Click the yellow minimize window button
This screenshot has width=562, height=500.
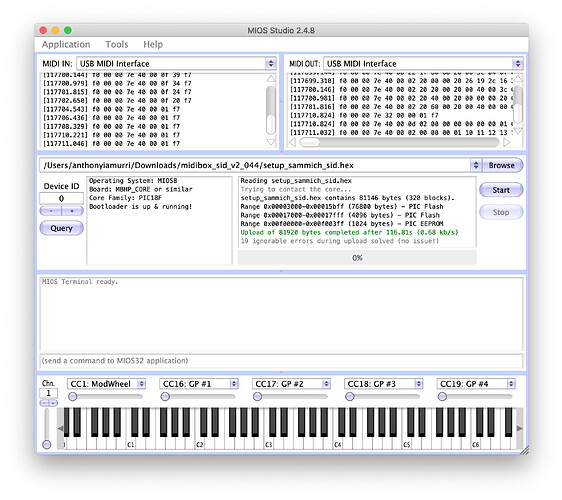pyautogui.click(x=56, y=30)
